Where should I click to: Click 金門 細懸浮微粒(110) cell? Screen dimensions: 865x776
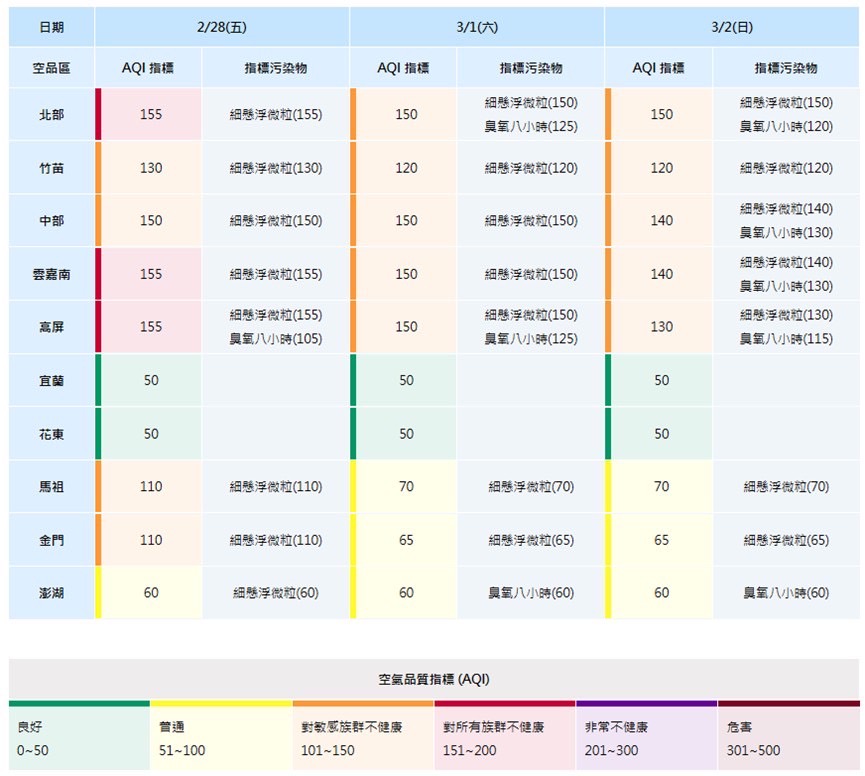pos(276,540)
